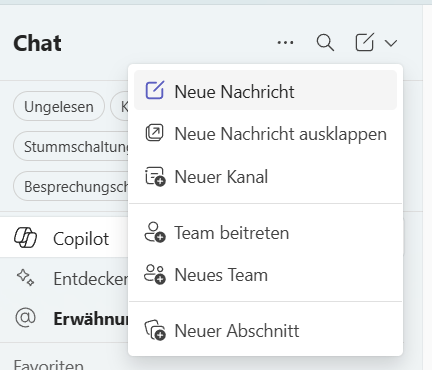The width and height of the screenshot is (432, 370).
Task: Click the people-plus icon beside Neues Team
Action: [x=155, y=275]
